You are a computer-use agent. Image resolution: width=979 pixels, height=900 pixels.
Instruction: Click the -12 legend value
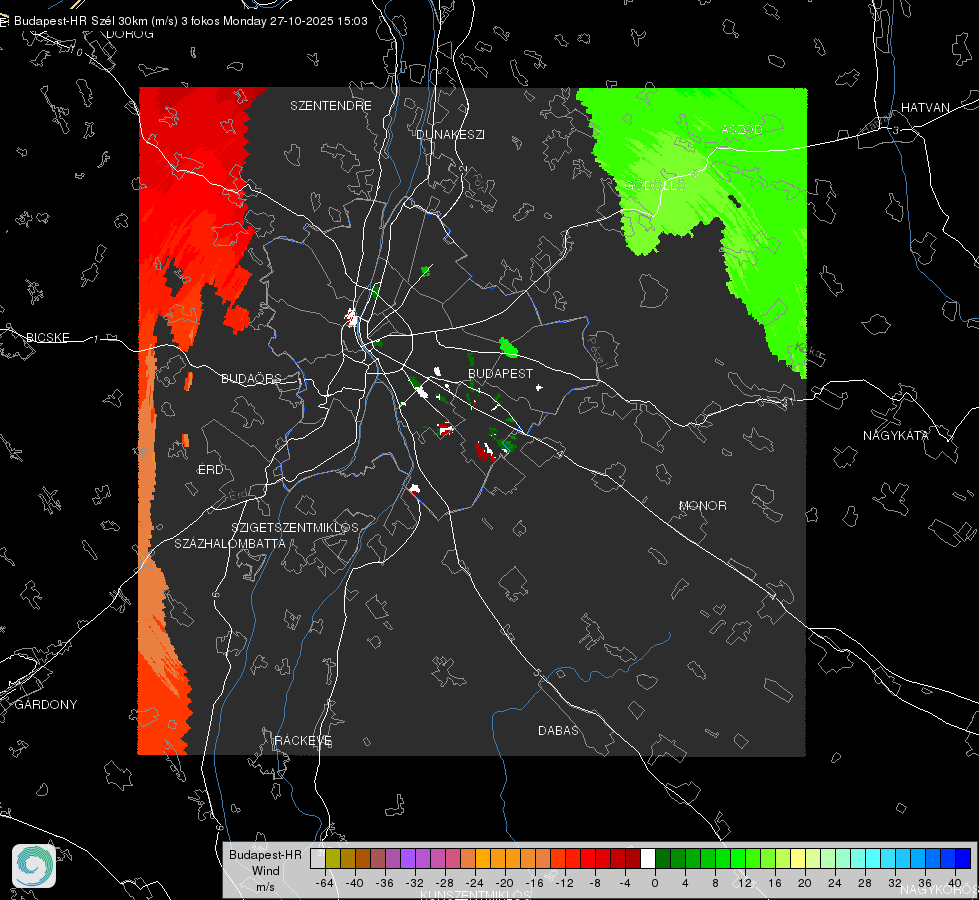[x=564, y=883]
